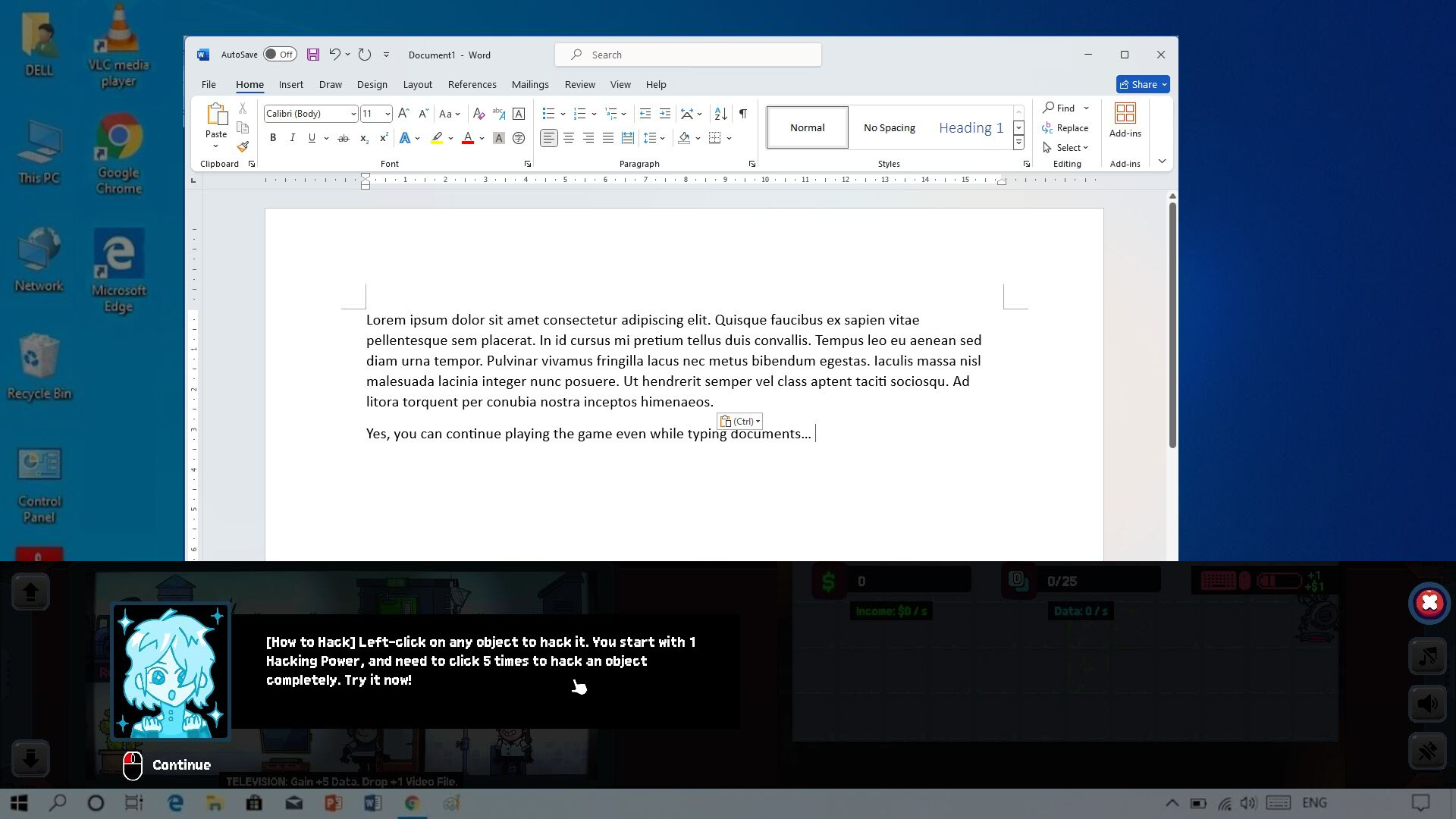Switch to the Insert ribbon tab
Image resolution: width=1456 pixels, height=819 pixels.
pos(291,84)
